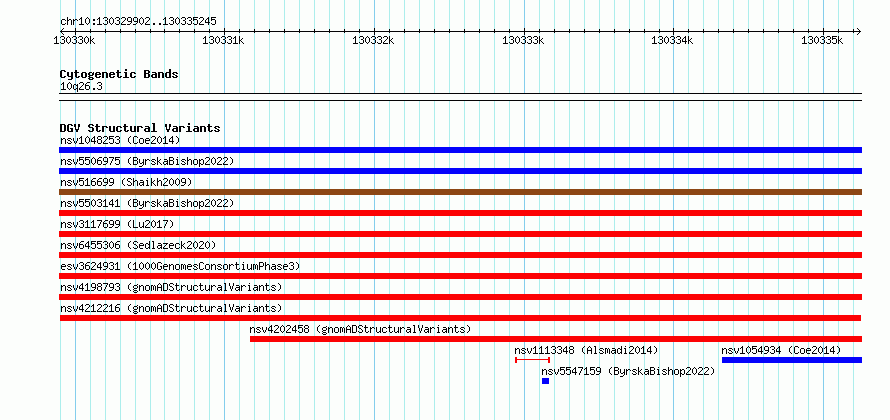Click the DGV Structural Variants track title
The image size is (890, 420).
140,128
